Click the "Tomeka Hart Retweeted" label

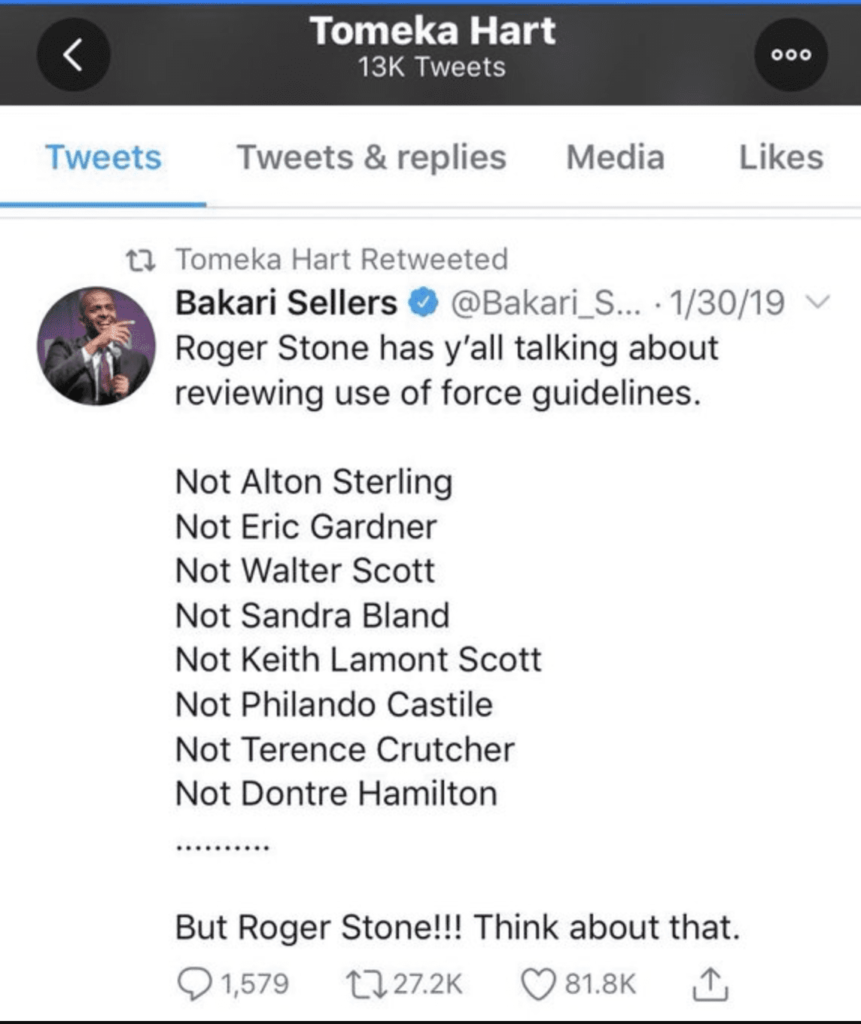pos(342,260)
